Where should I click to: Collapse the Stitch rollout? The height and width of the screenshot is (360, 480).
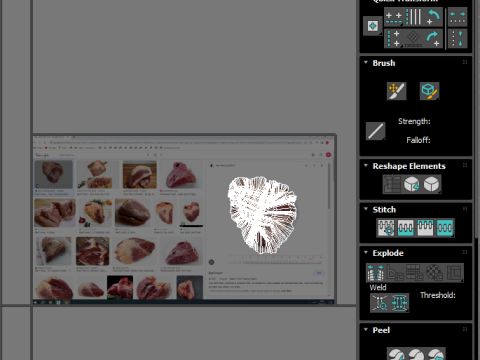[x=366, y=209]
